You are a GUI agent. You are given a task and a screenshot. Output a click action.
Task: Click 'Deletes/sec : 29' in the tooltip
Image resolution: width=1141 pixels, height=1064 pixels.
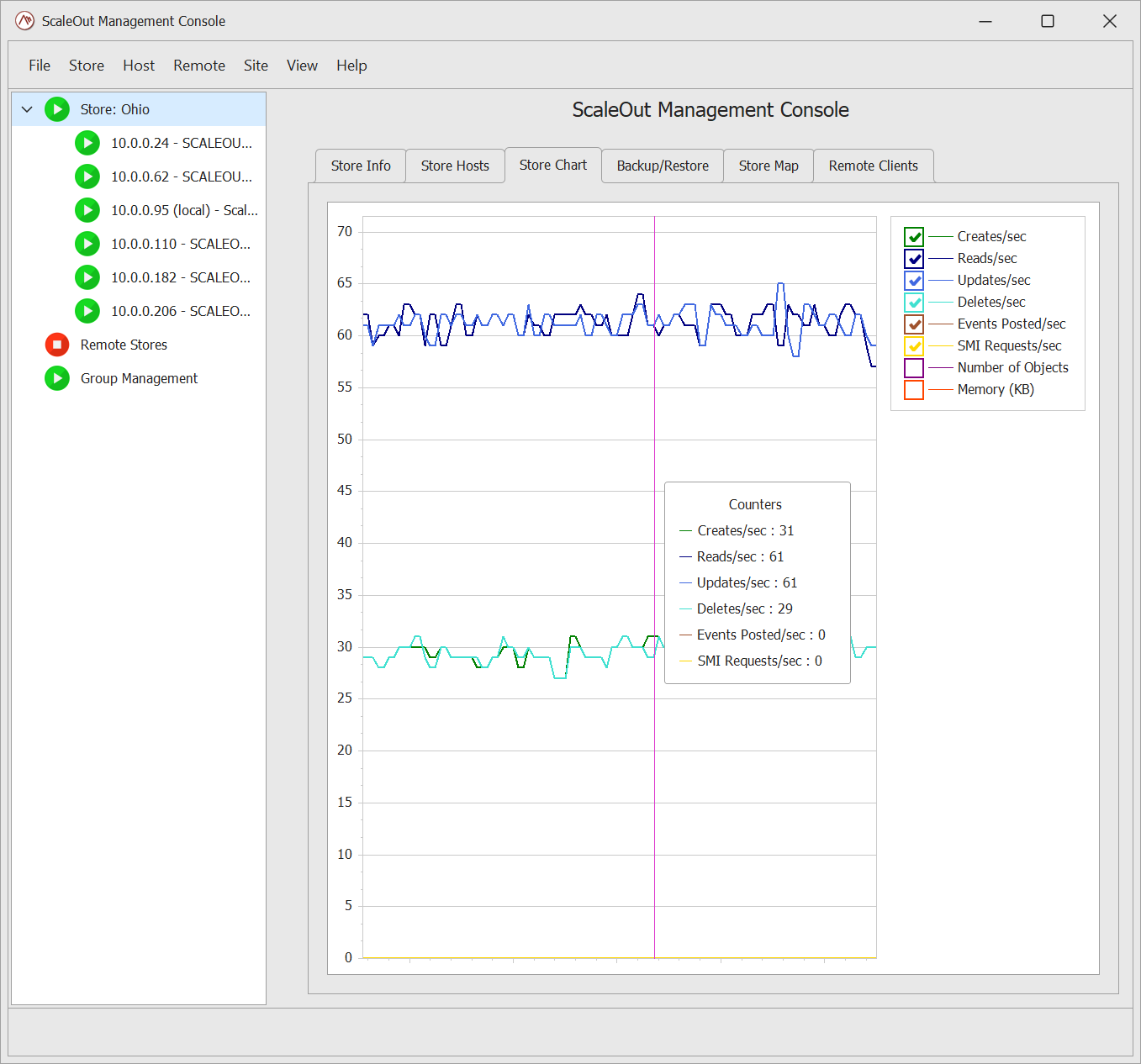tap(744, 608)
